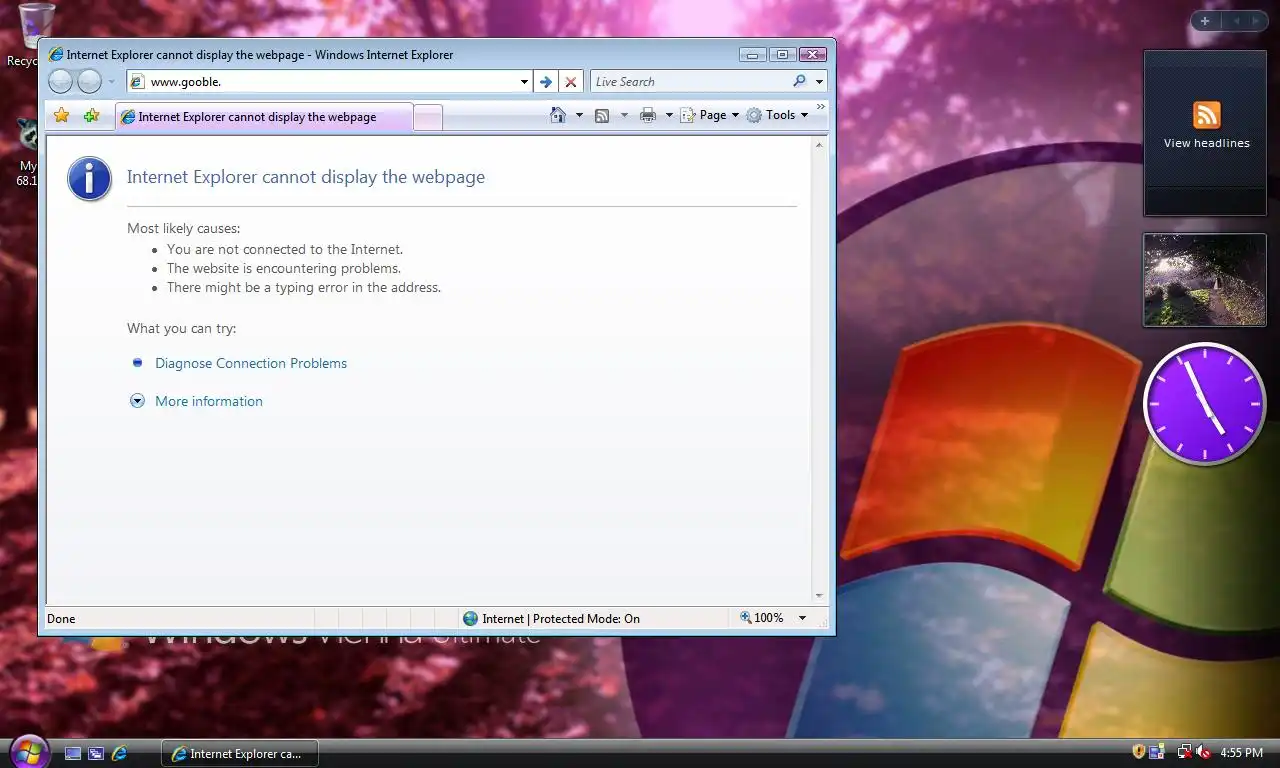
Task: Click the search magnifier icon
Action: point(799,82)
